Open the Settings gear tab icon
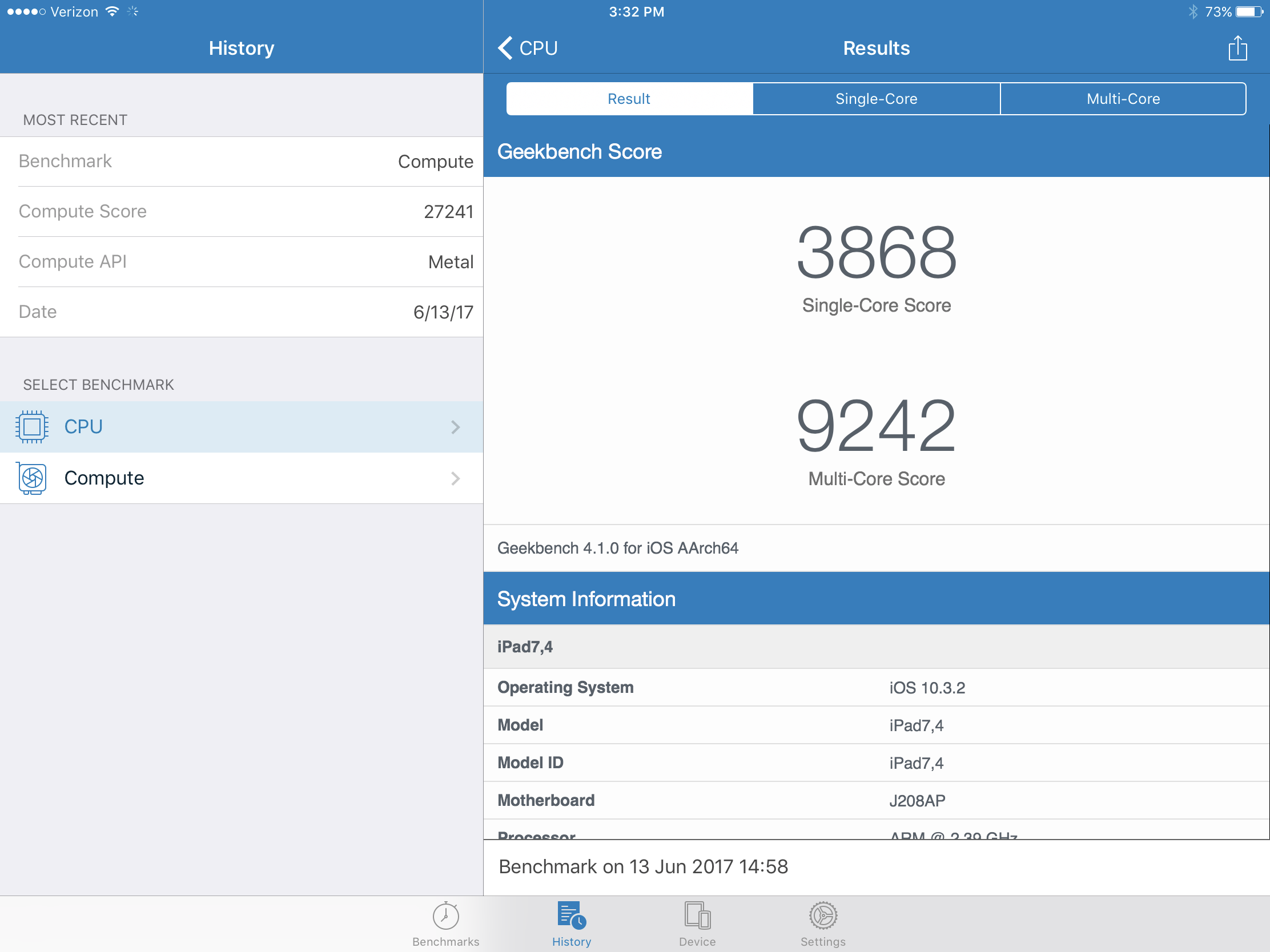Viewport: 1270px width, 952px height. pos(823,915)
